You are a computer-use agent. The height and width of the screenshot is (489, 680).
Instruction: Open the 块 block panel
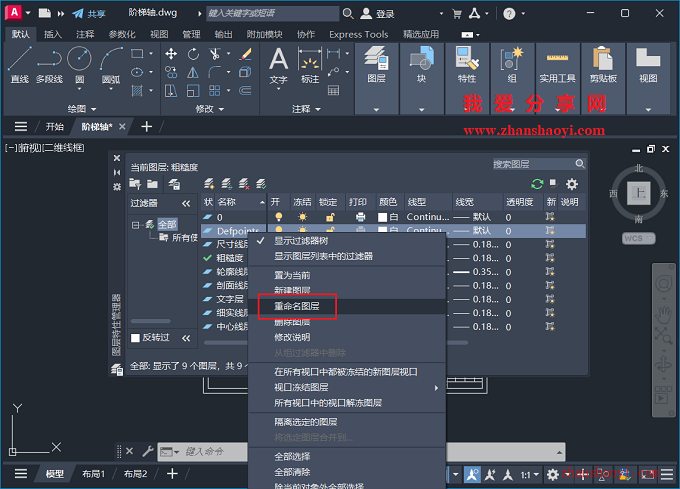422,65
